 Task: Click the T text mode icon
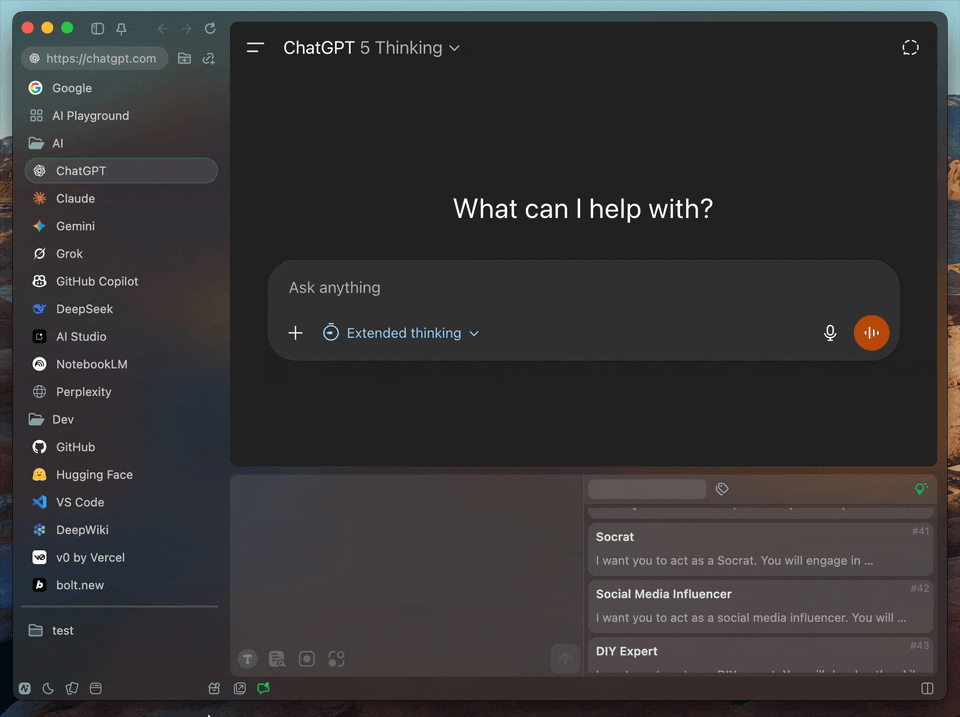coord(247,659)
